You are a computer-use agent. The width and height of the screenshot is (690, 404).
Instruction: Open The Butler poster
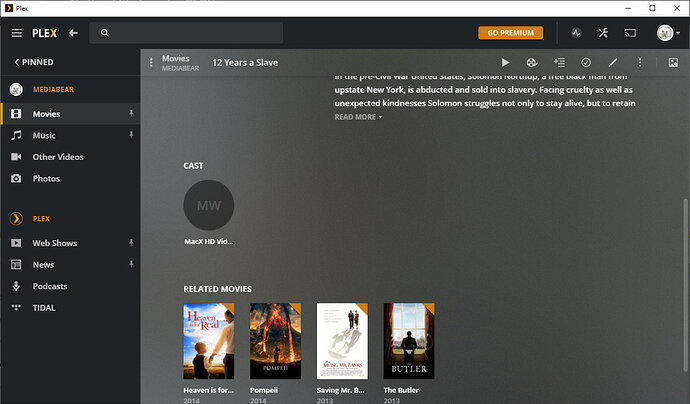tap(409, 341)
